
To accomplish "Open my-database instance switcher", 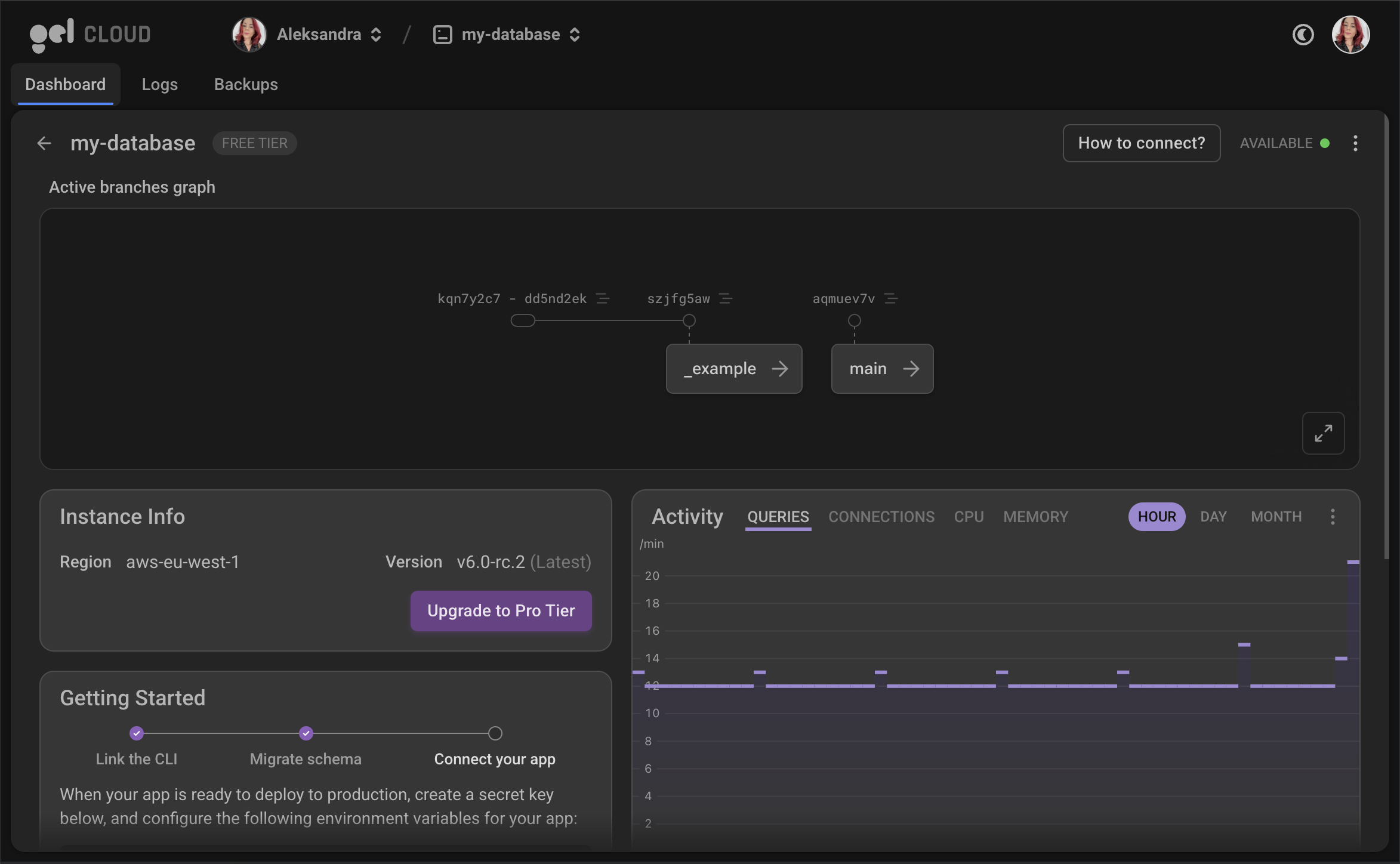I will click(575, 35).
